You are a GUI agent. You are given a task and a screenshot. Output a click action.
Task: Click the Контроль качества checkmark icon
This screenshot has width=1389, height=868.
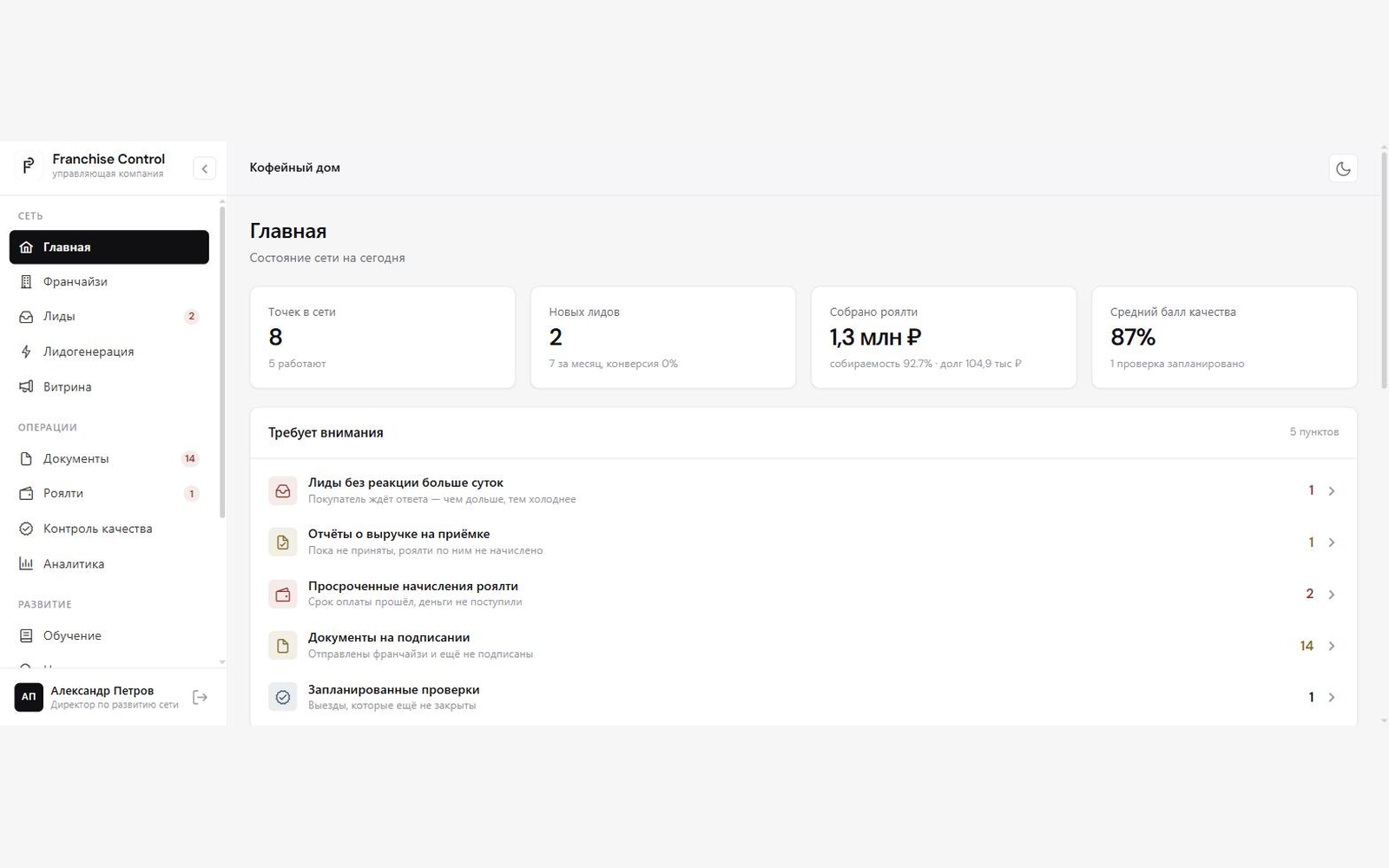26,529
